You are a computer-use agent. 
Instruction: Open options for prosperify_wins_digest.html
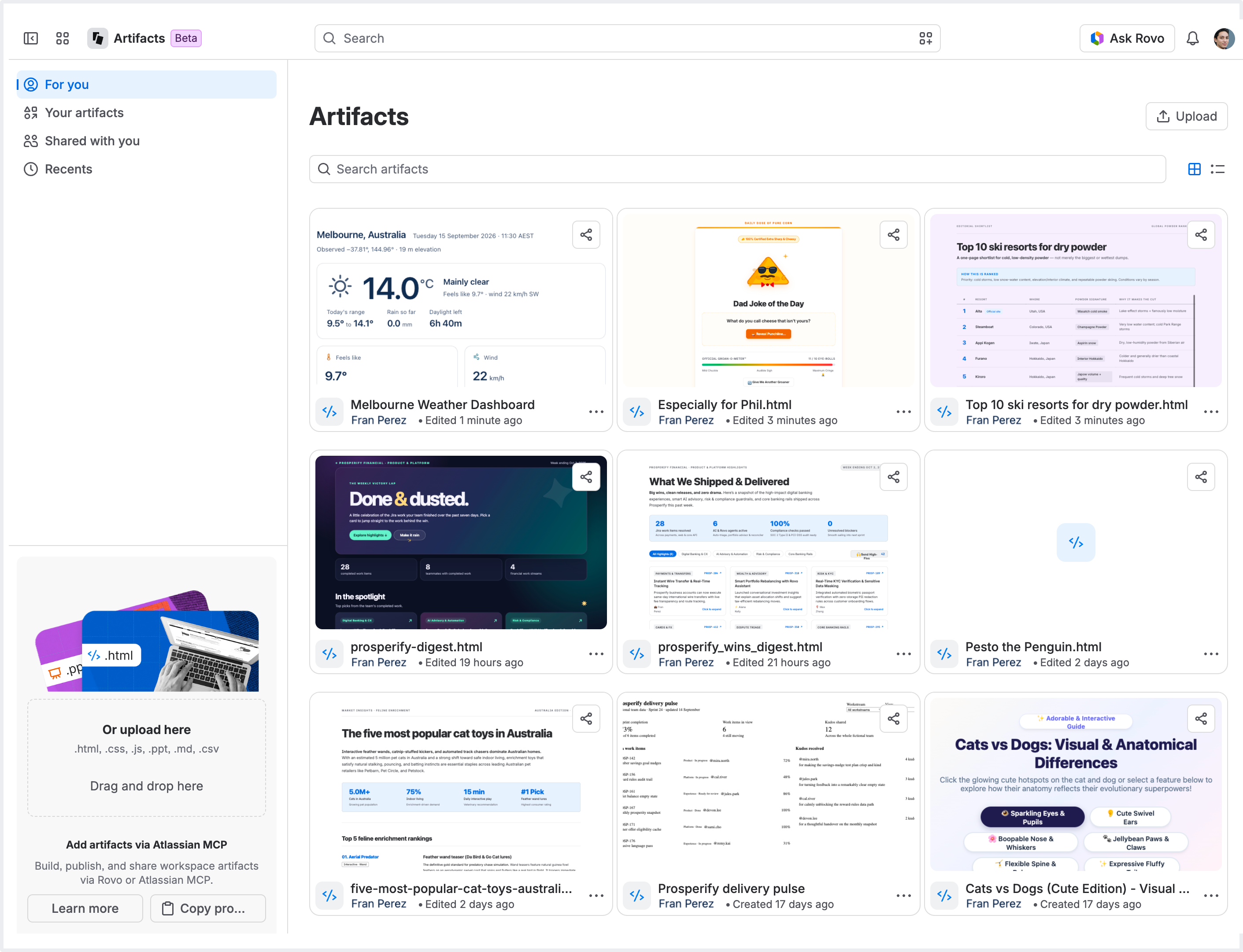903,654
